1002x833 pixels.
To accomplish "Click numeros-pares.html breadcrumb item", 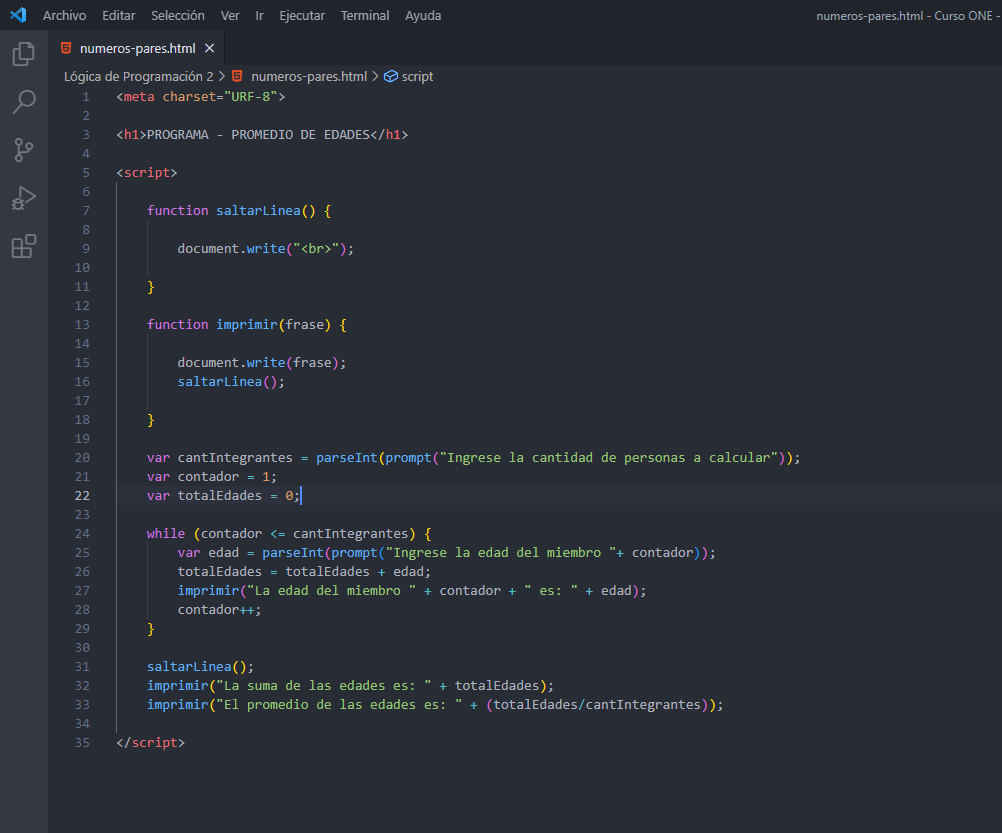I will (x=309, y=76).
